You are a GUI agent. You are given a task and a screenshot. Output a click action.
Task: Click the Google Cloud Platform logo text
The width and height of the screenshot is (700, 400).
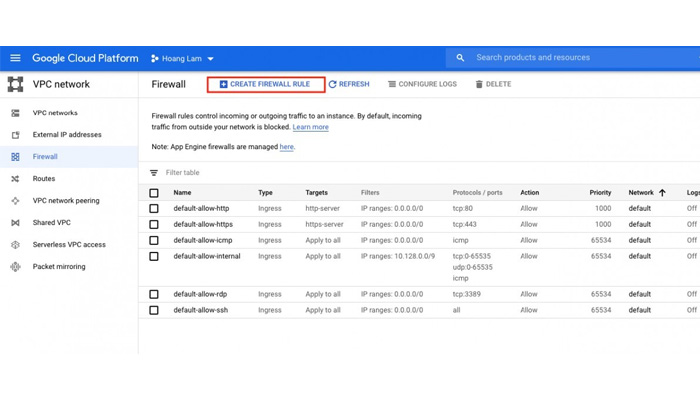click(x=85, y=58)
